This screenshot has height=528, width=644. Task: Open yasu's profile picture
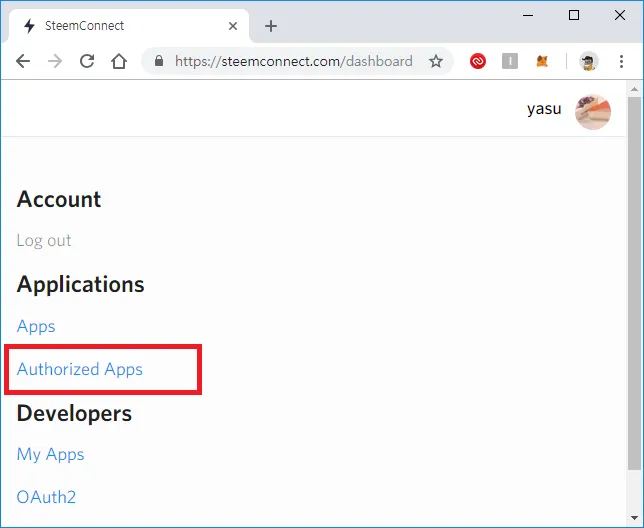tap(593, 112)
